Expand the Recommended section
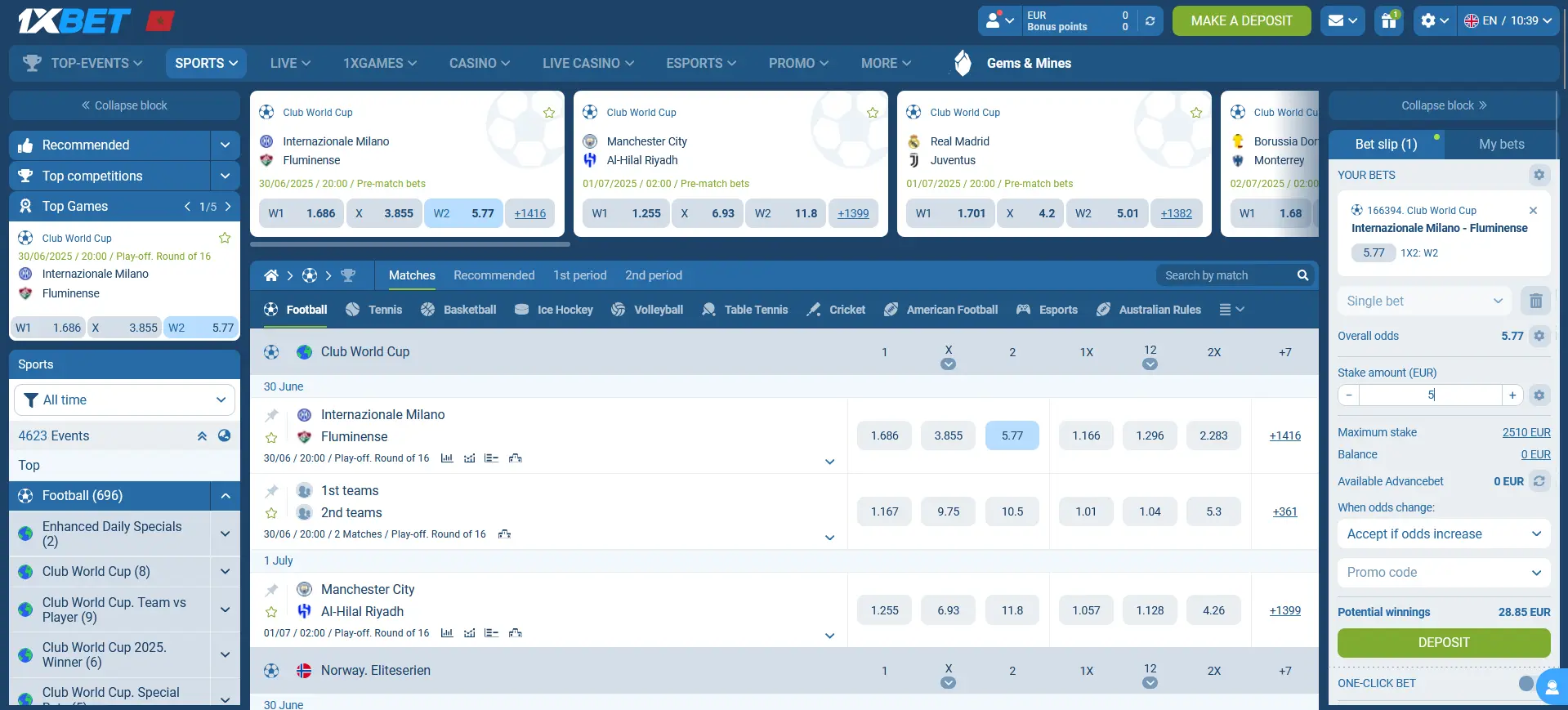1568x710 pixels. click(225, 145)
